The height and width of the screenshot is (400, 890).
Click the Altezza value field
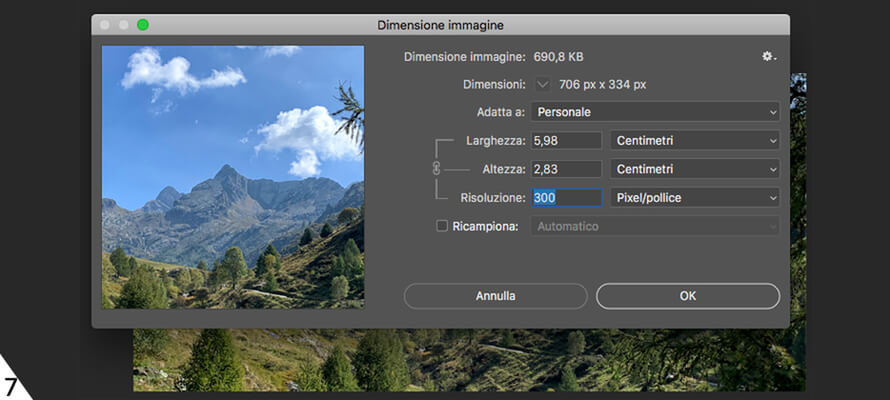point(566,169)
